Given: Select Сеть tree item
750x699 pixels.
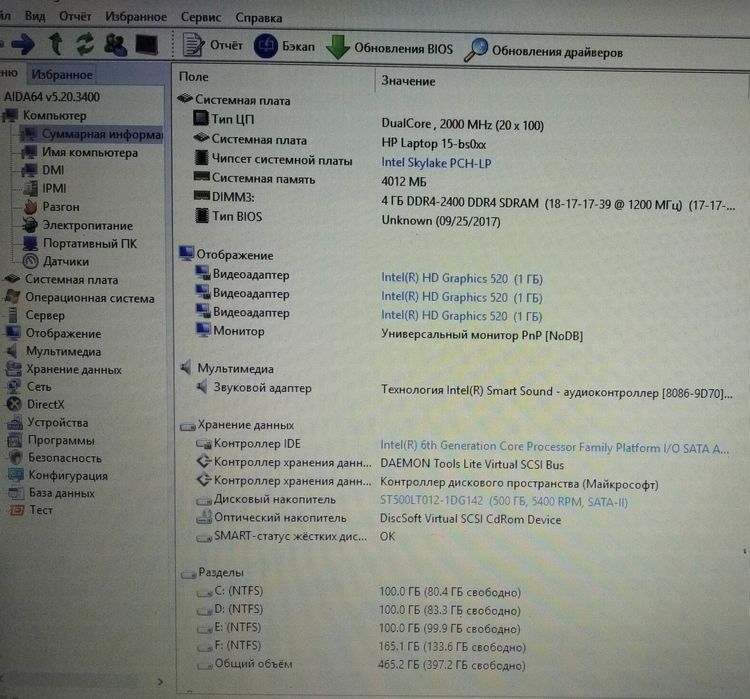Looking at the screenshot, I should click(29, 387).
